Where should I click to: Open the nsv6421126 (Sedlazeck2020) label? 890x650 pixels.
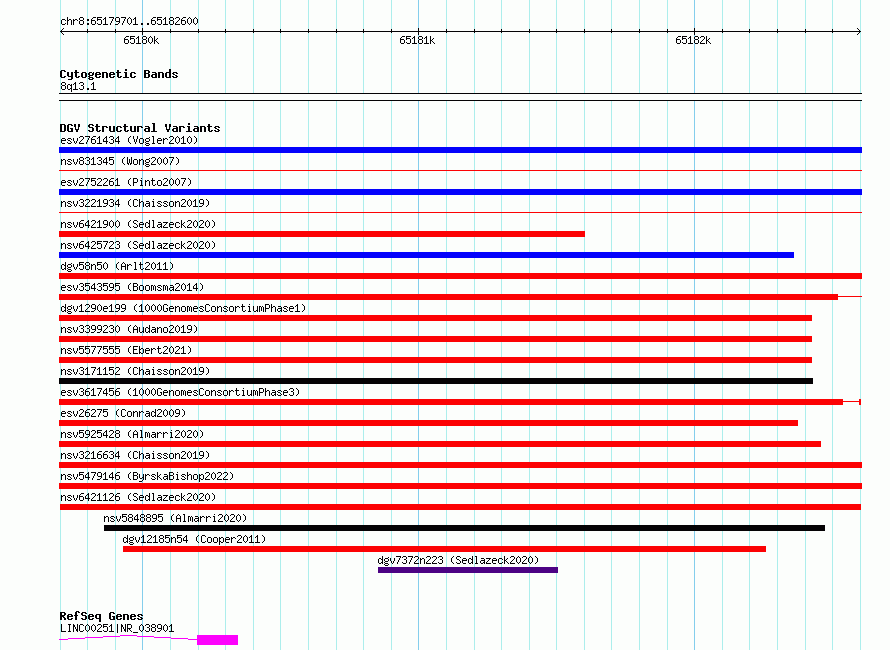pos(138,497)
